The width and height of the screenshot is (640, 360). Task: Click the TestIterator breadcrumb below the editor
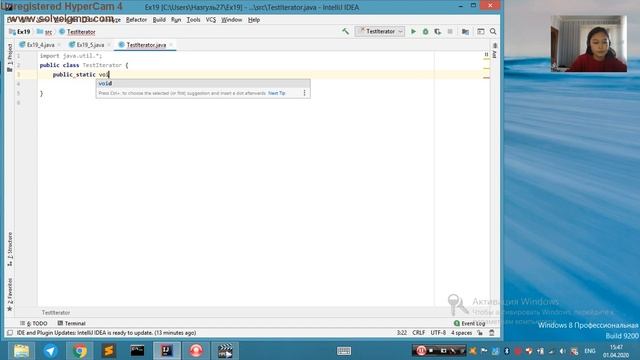coord(56,313)
